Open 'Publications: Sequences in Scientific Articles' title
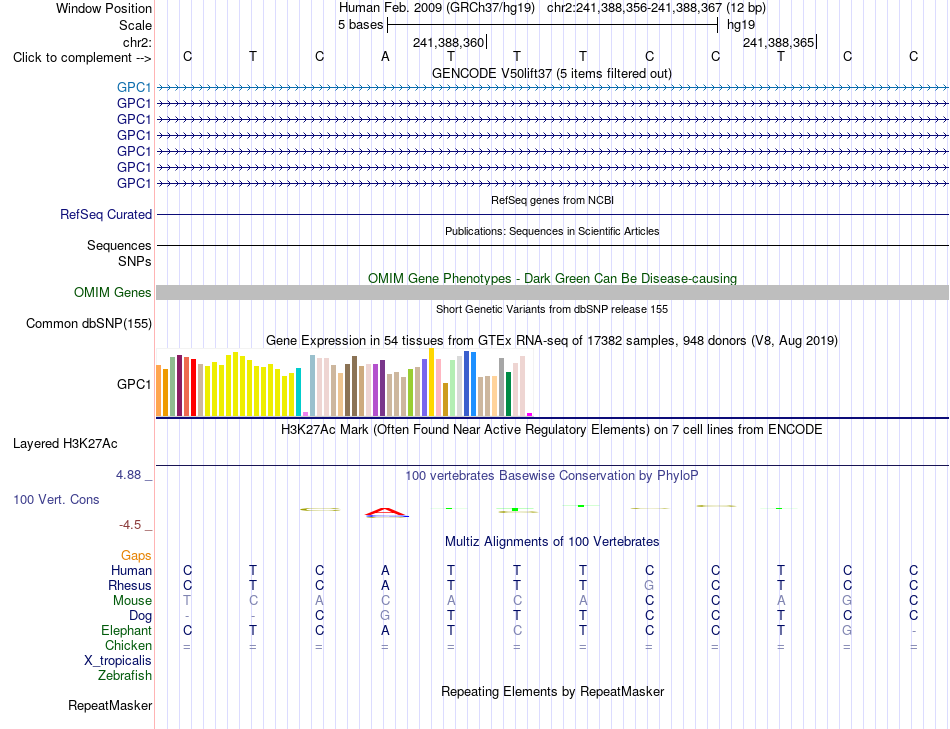Image resolution: width=950 pixels, height=729 pixels. coord(552,231)
